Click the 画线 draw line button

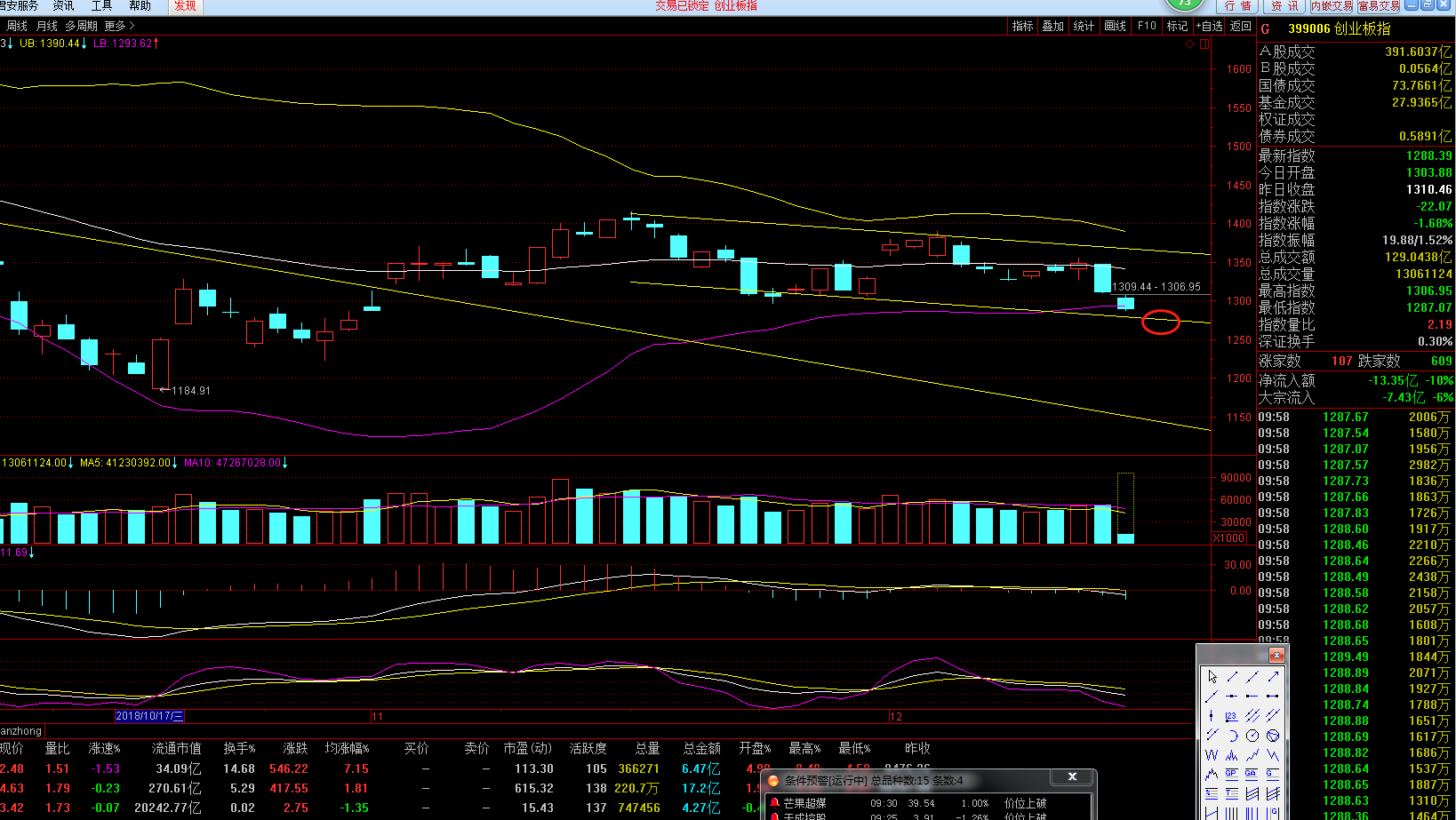1116,26
